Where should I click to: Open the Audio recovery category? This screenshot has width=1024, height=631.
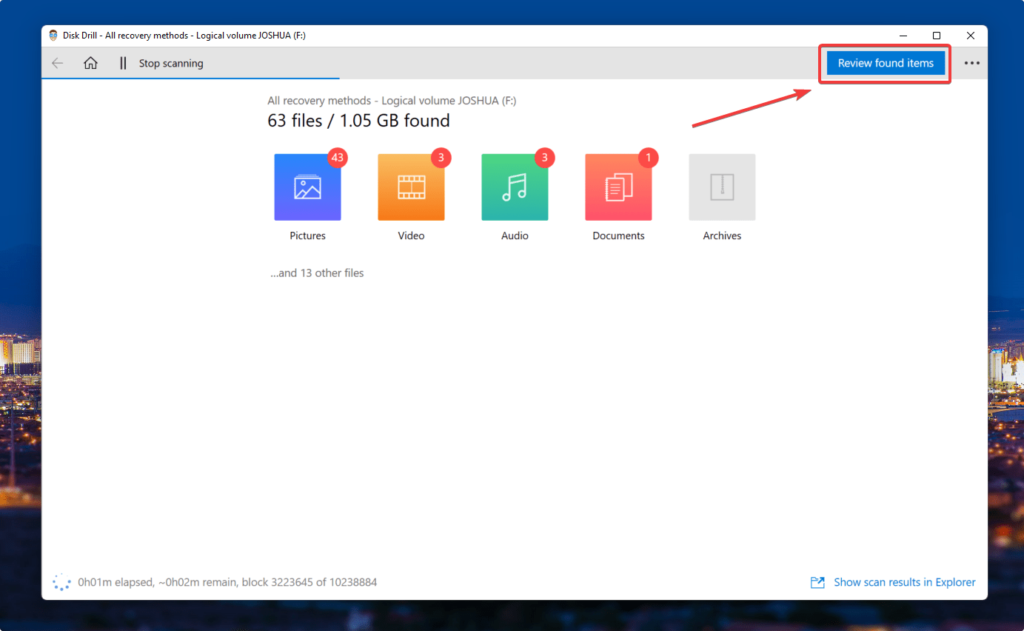click(514, 186)
